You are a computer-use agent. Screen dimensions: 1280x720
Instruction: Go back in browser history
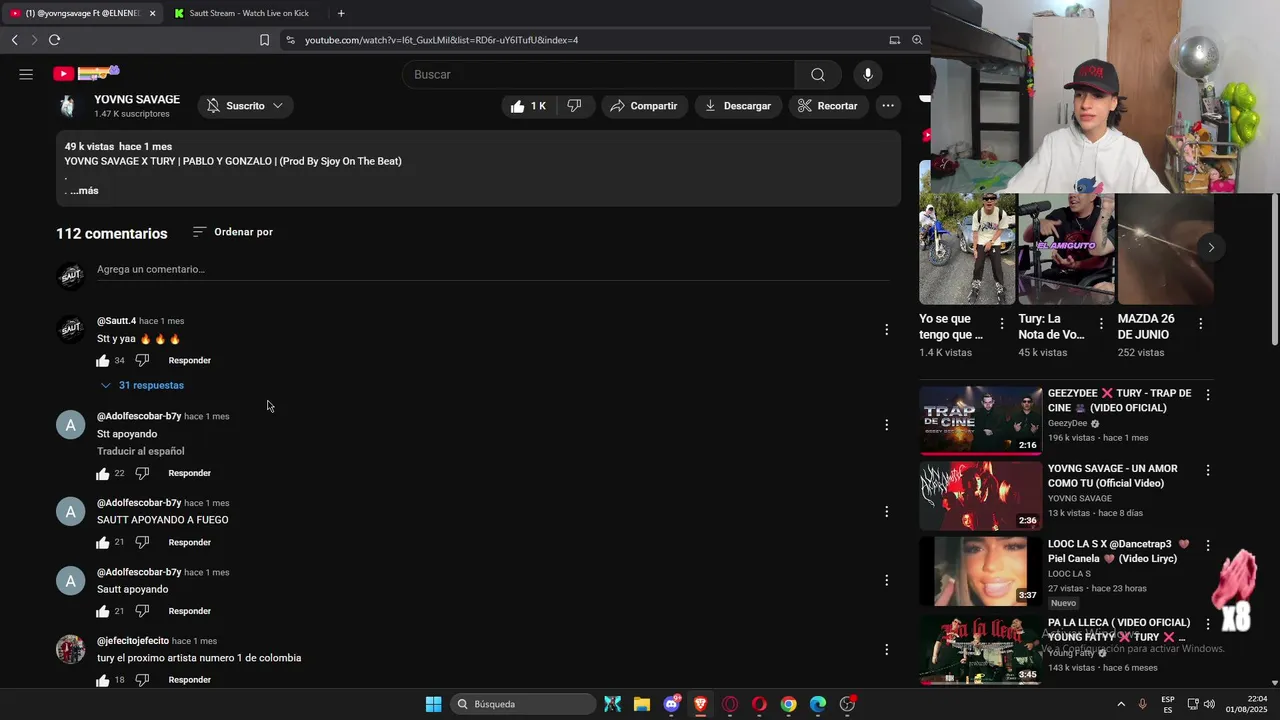tap(14, 40)
